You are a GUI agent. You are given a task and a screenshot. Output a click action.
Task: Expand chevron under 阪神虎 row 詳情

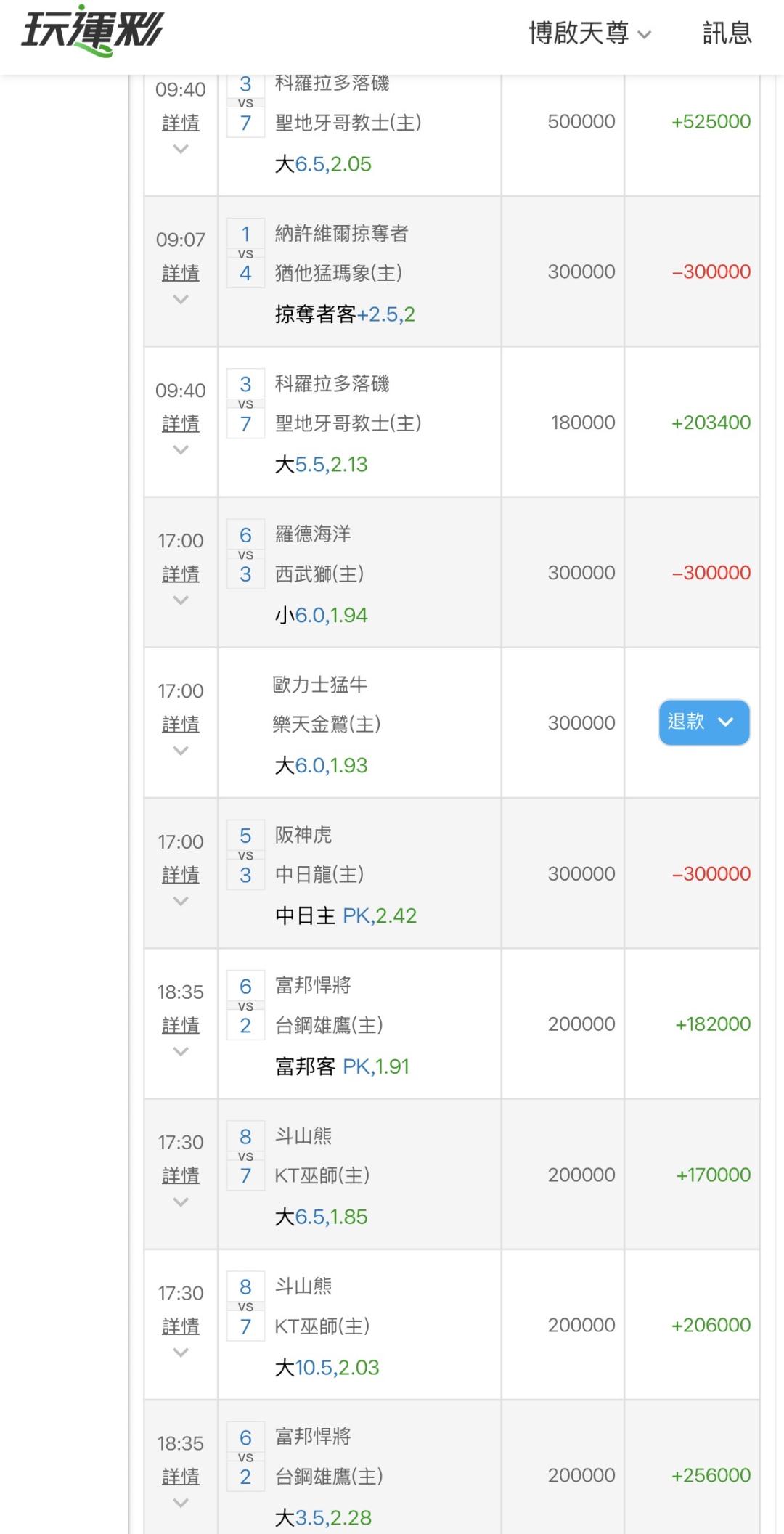181,901
